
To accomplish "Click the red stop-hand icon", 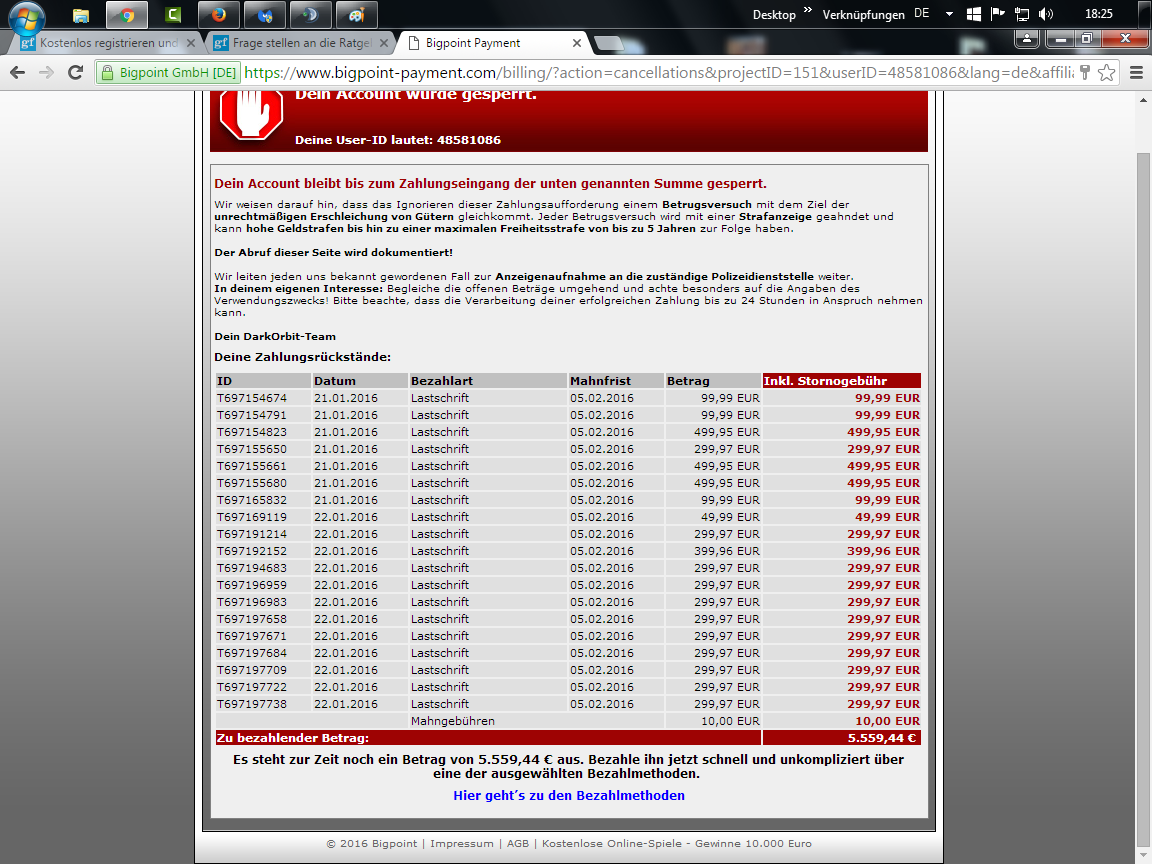I will [x=251, y=113].
